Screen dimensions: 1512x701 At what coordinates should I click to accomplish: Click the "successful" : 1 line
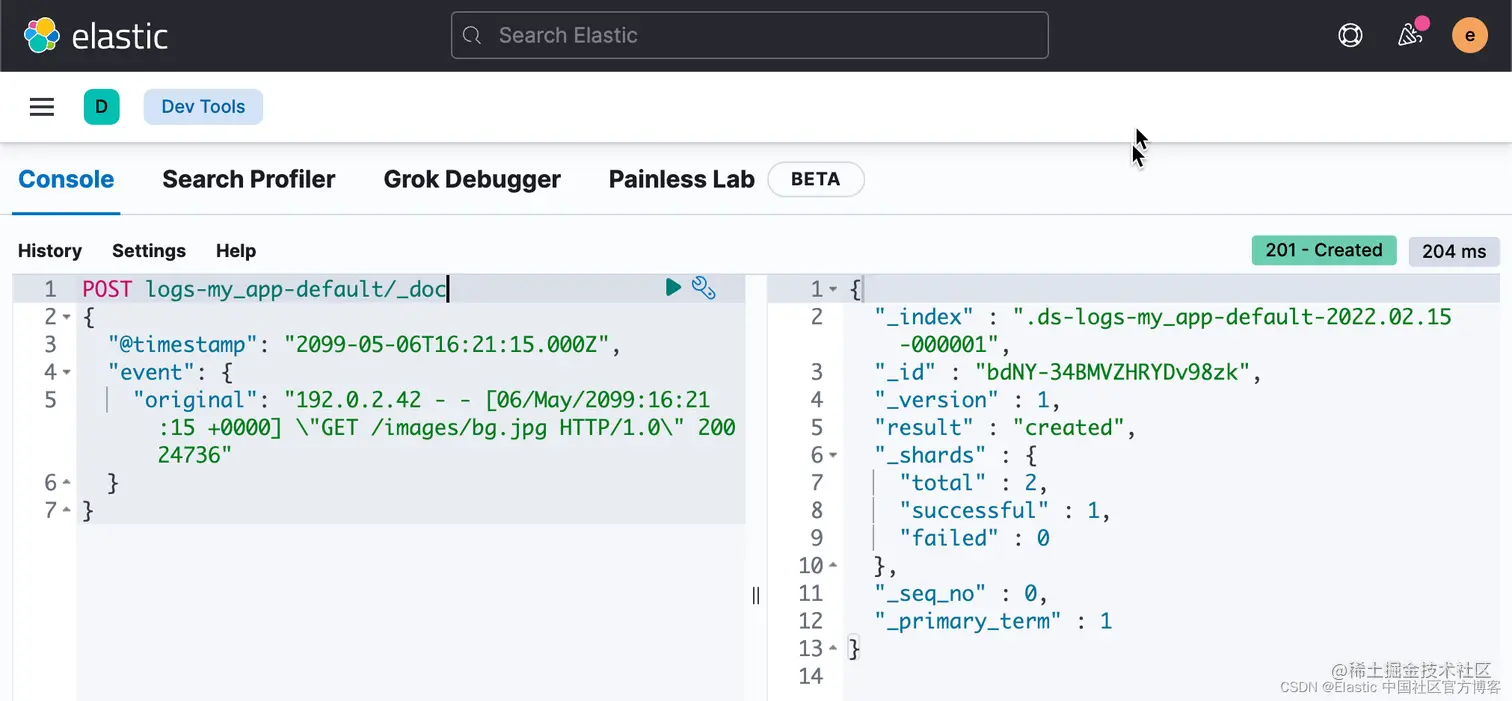tap(1005, 511)
